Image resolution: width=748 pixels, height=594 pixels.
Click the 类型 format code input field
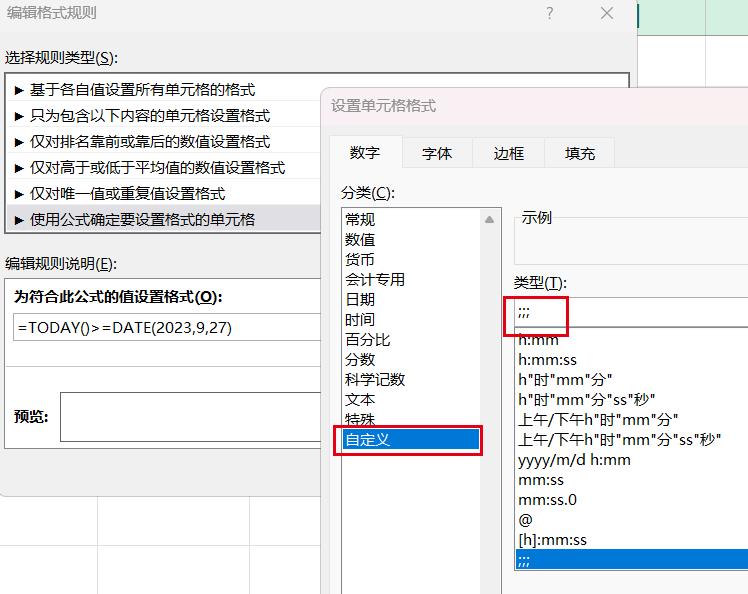[x=631, y=313]
